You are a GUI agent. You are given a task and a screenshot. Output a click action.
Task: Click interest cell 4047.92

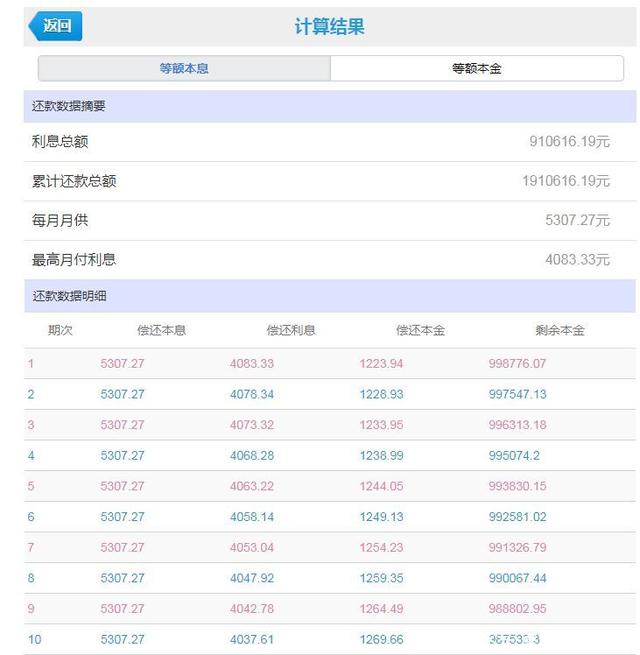coord(252,578)
